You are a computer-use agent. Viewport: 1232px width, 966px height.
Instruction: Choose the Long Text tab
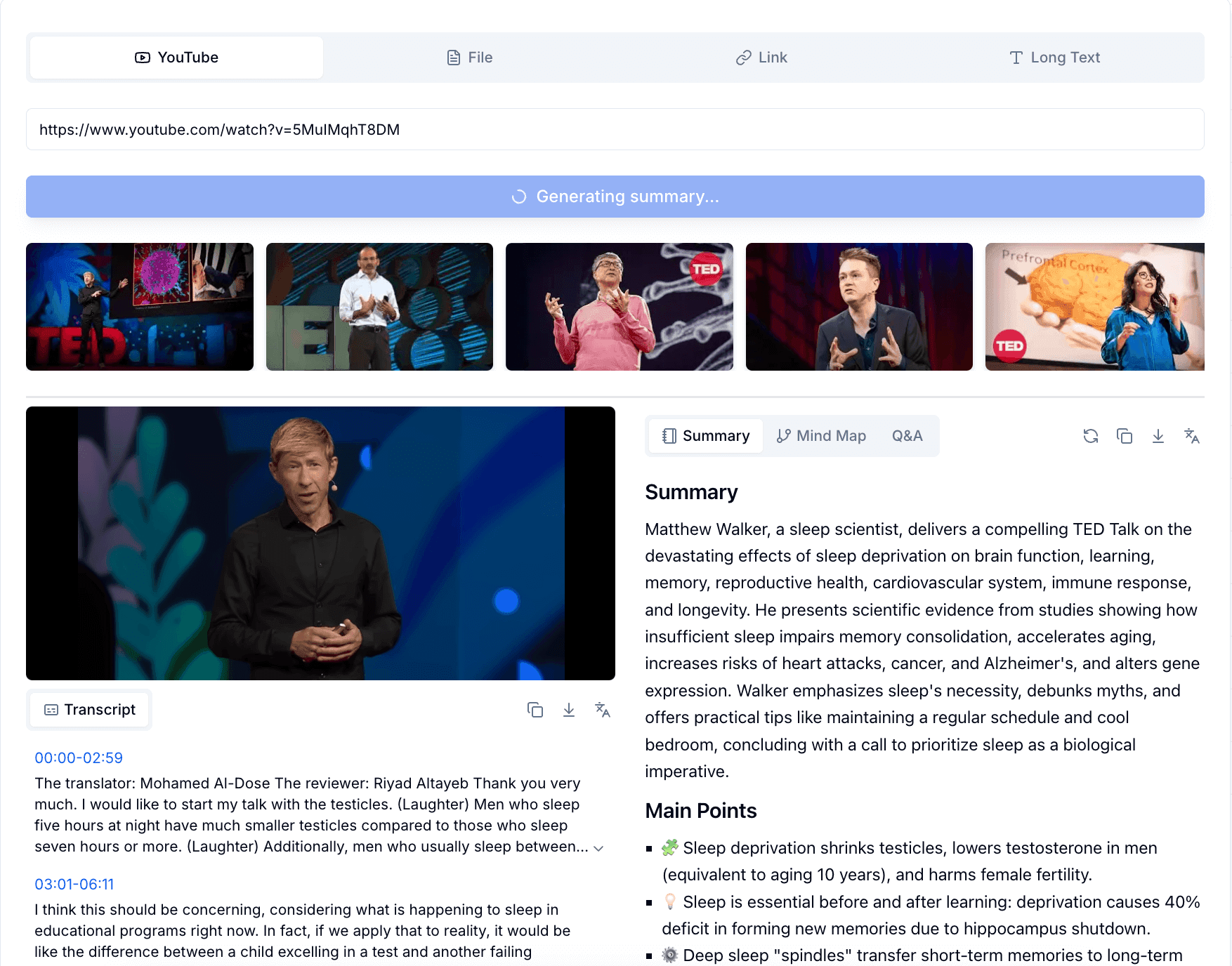(x=1054, y=58)
